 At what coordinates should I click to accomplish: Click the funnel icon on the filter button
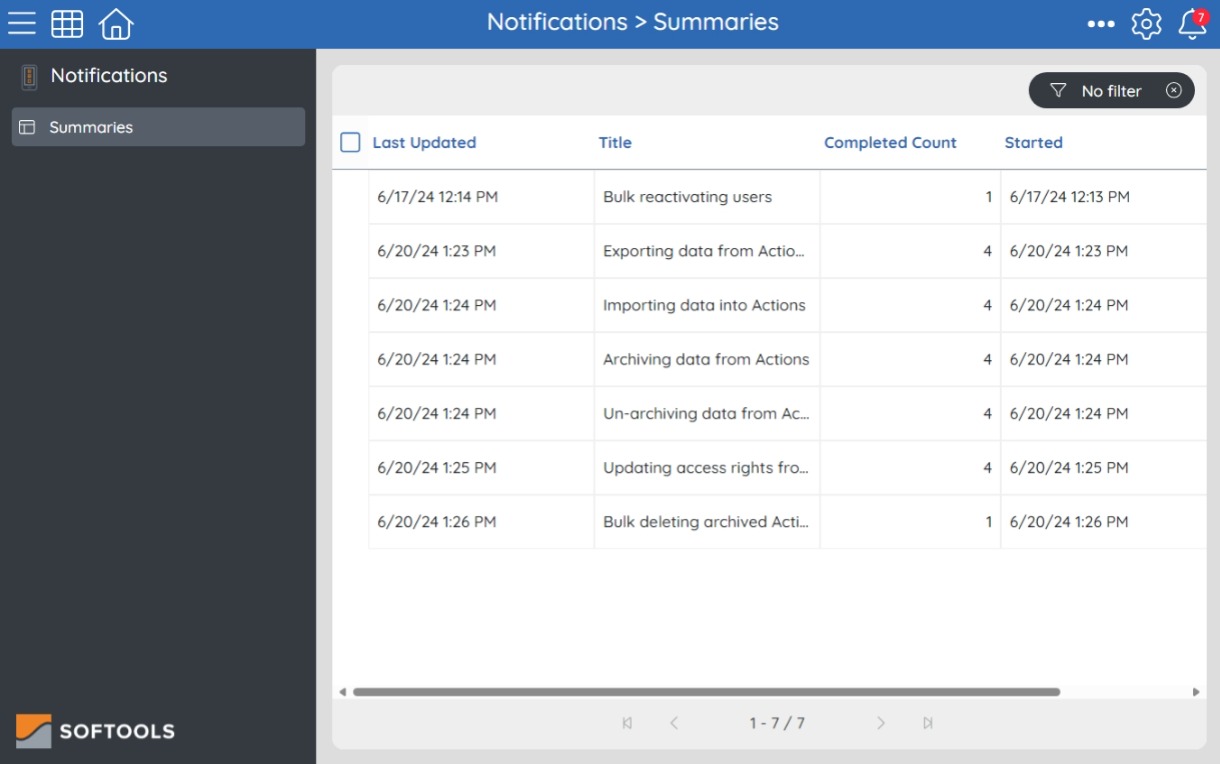click(x=1058, y=90)
